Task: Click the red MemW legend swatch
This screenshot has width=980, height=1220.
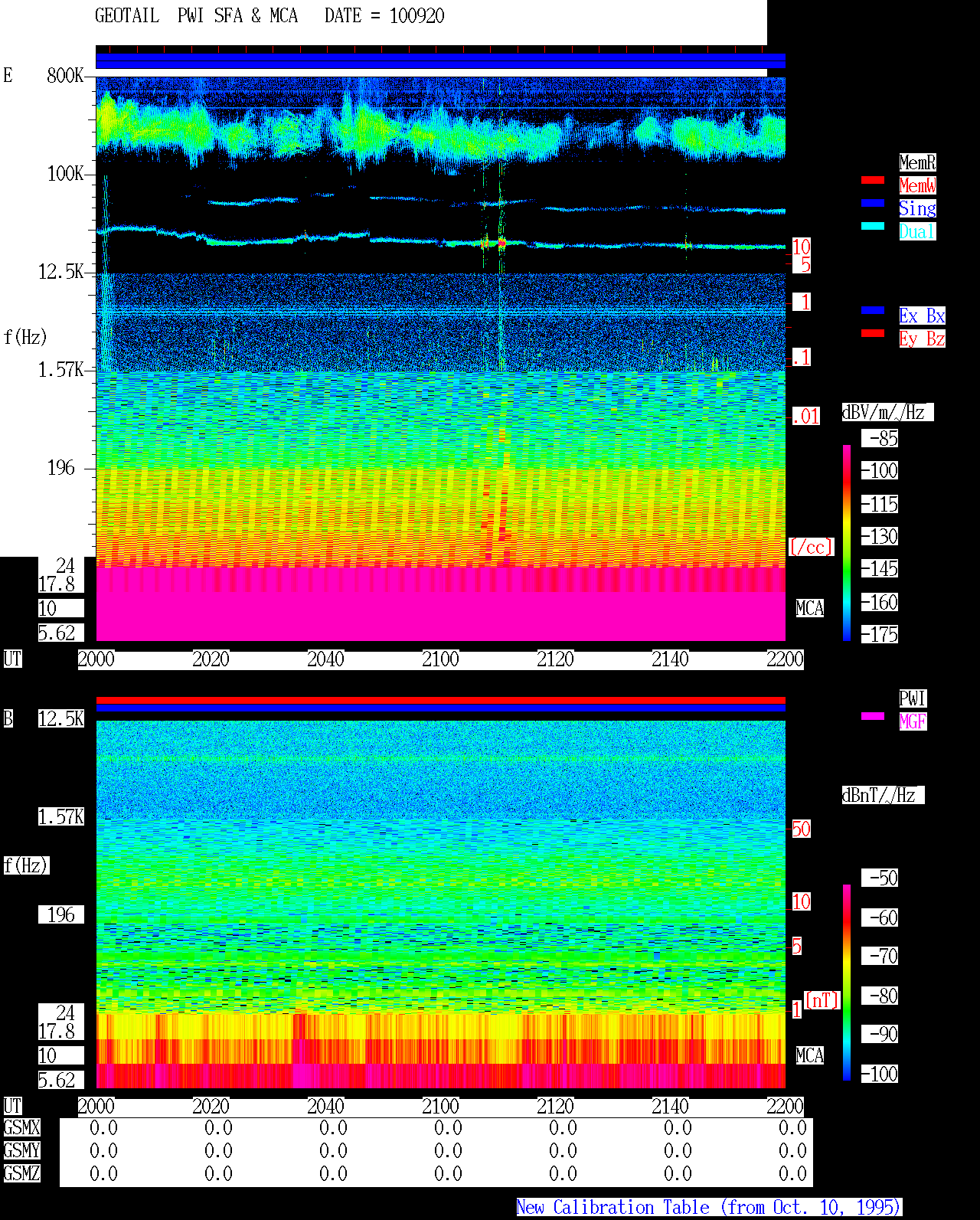Action: 873,180
